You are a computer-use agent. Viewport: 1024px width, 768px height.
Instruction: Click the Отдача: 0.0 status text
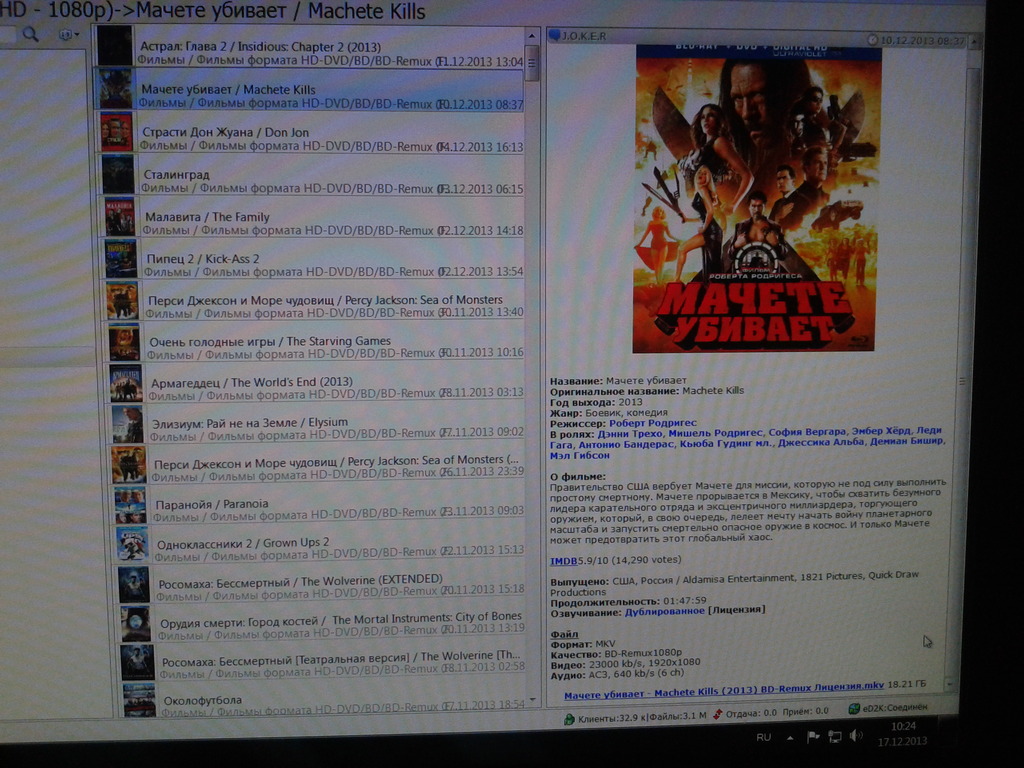[751, 713]
